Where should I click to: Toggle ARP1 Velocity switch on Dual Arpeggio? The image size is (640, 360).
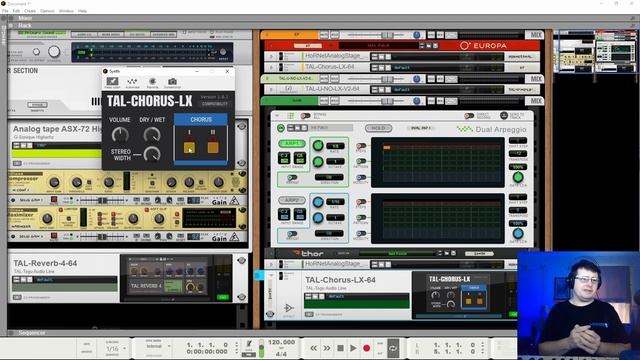(361, 178)
